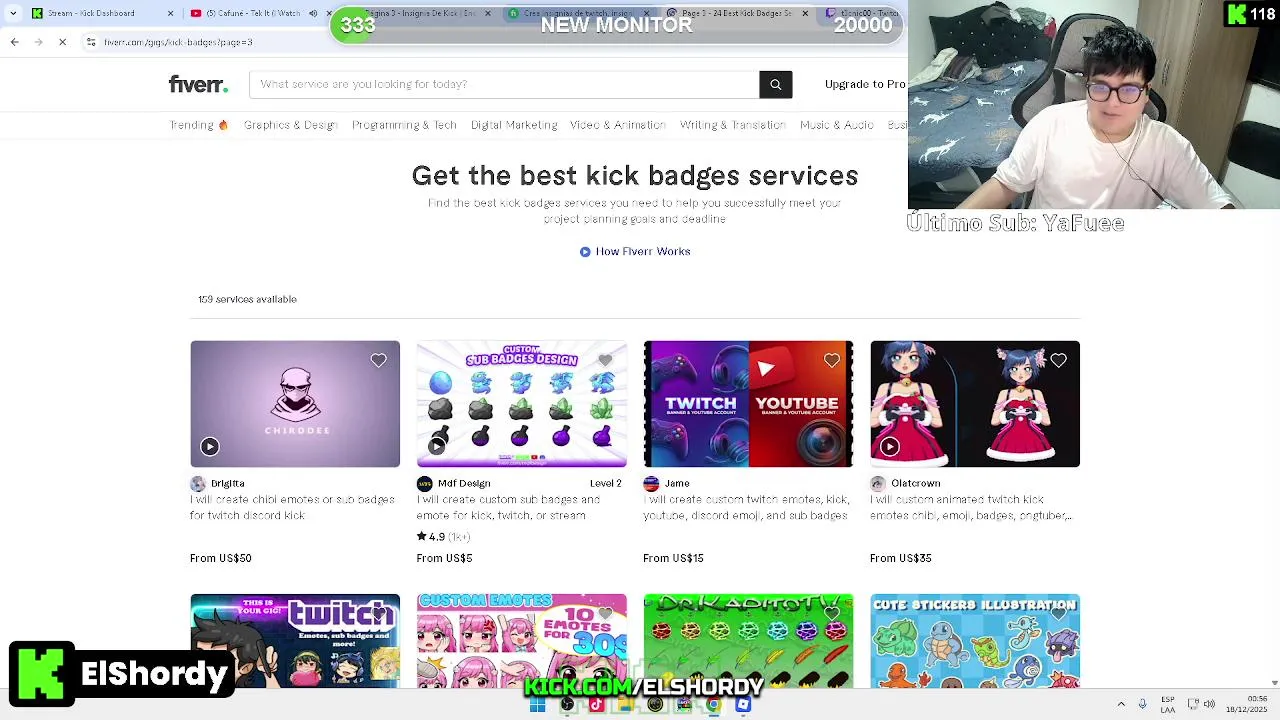Open the Music & Audio category
The height and width of the screenshot is (720, 1280).
(x=837, y=125)
